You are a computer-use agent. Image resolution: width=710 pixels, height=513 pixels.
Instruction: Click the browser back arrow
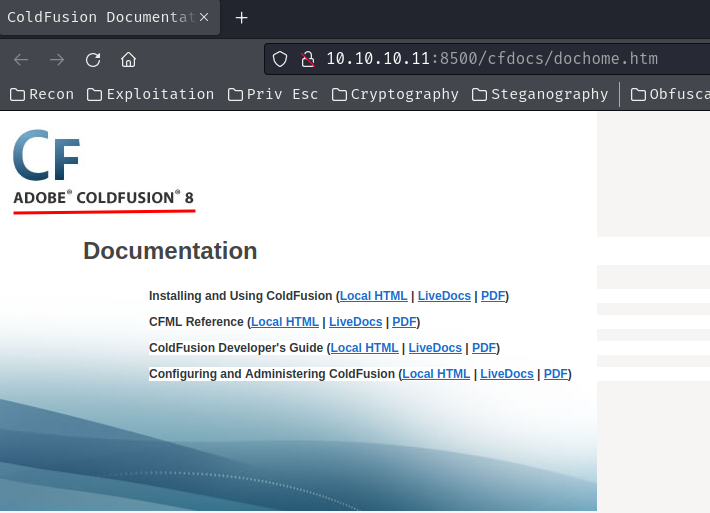[x=21, y=59]
